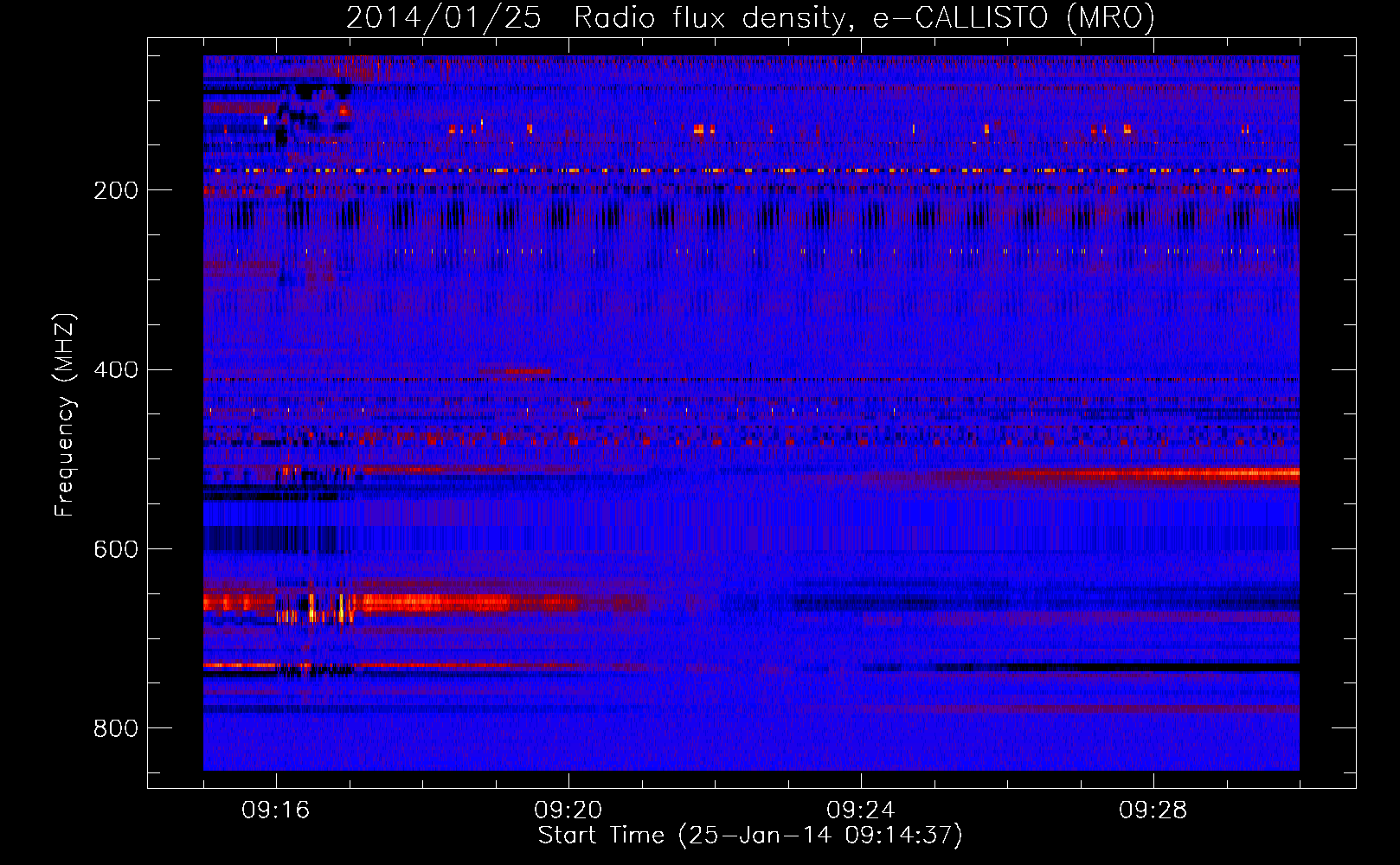The height and width of the screenshot is (865, 1400).
Task: Click the 09:16 time tick label
Action: click(x=276, y=811)
